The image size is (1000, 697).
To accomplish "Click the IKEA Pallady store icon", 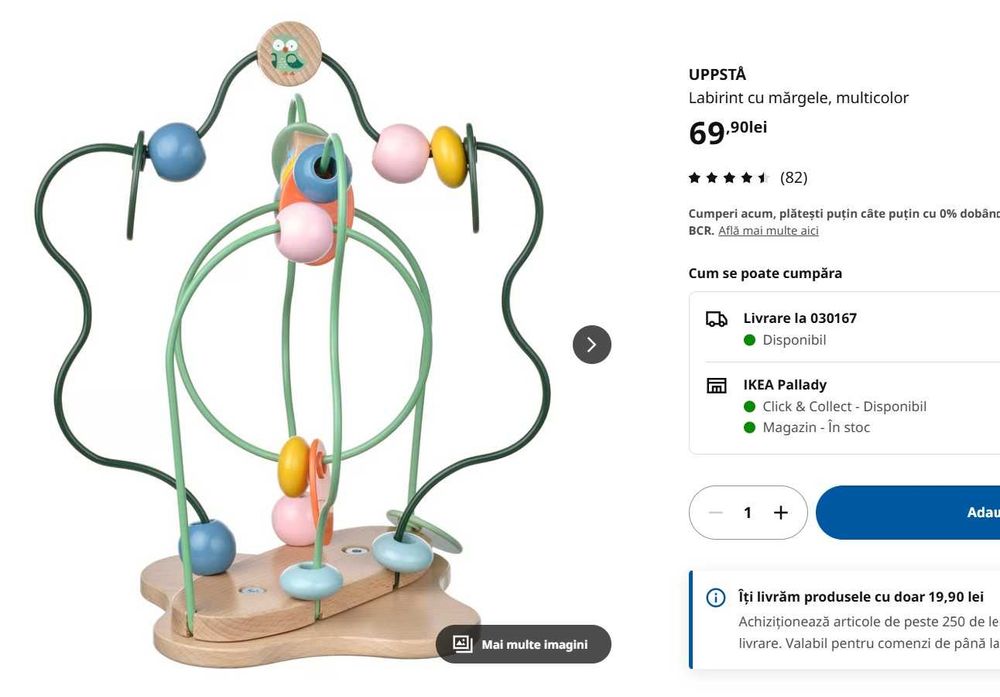I will pos(716,385).
